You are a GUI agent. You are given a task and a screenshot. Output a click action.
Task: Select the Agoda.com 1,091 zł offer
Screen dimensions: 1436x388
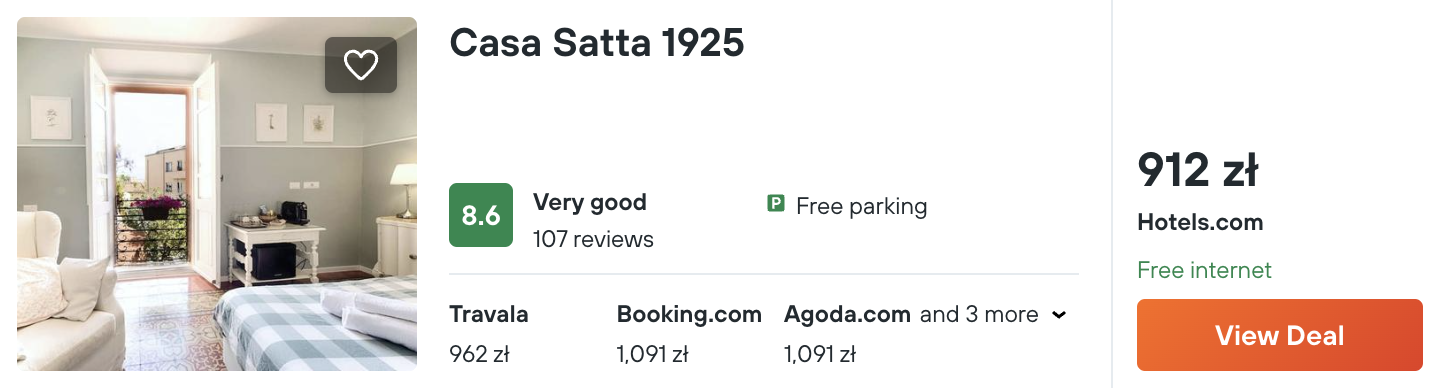pos(847,334)
